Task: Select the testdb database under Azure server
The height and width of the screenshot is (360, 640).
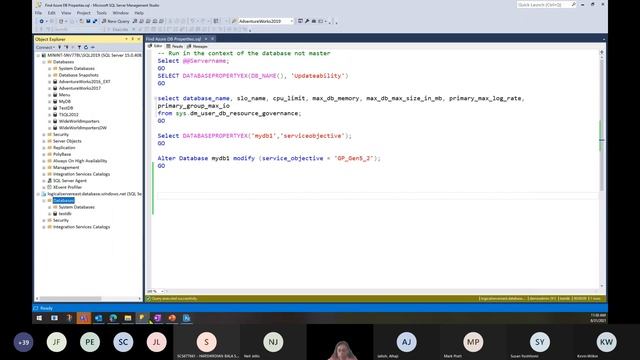Action: click(65, 213)
